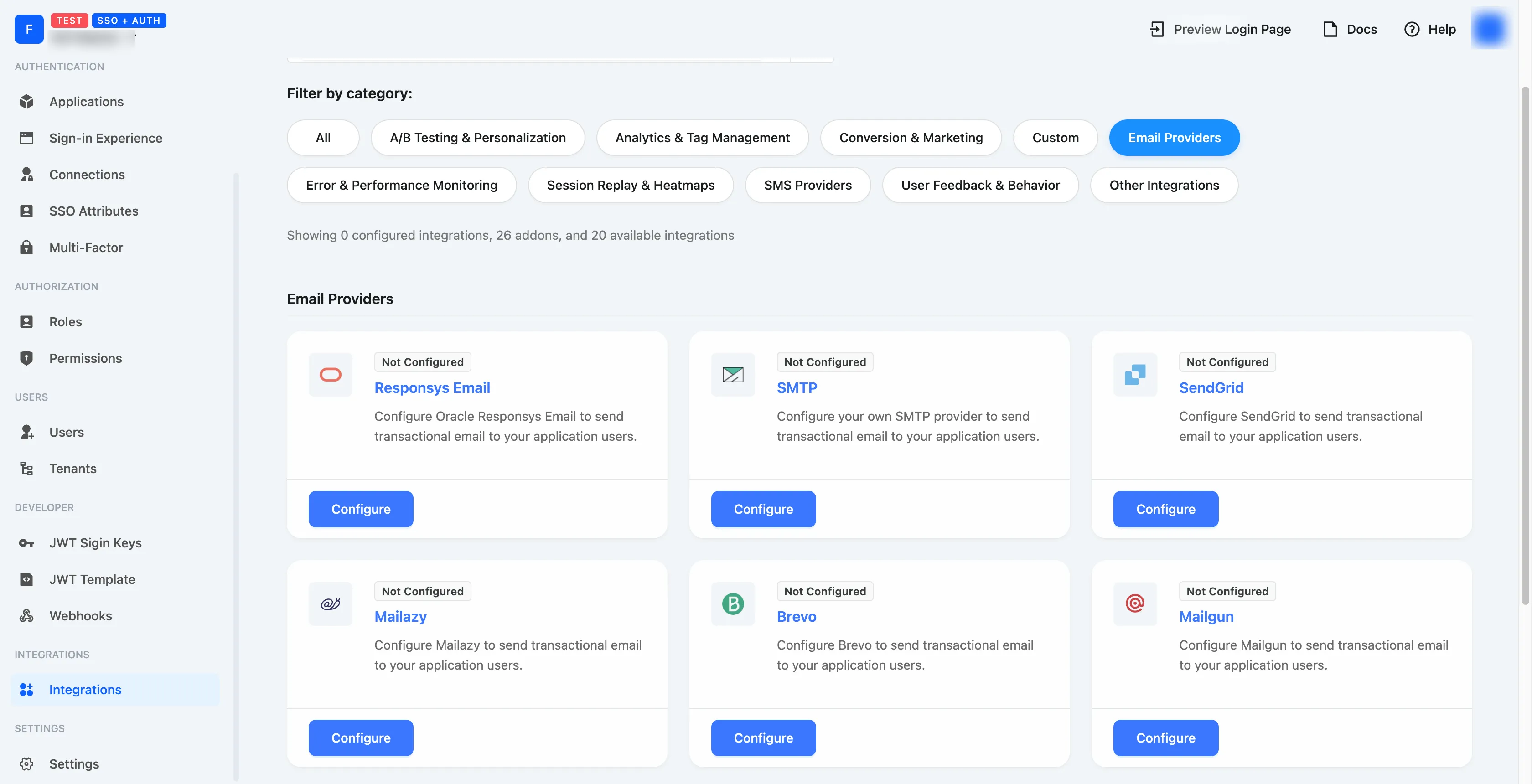Open JWT Sign Keys via its key icon
This screenshot has width=1532, height=784.
click(27, 543)
